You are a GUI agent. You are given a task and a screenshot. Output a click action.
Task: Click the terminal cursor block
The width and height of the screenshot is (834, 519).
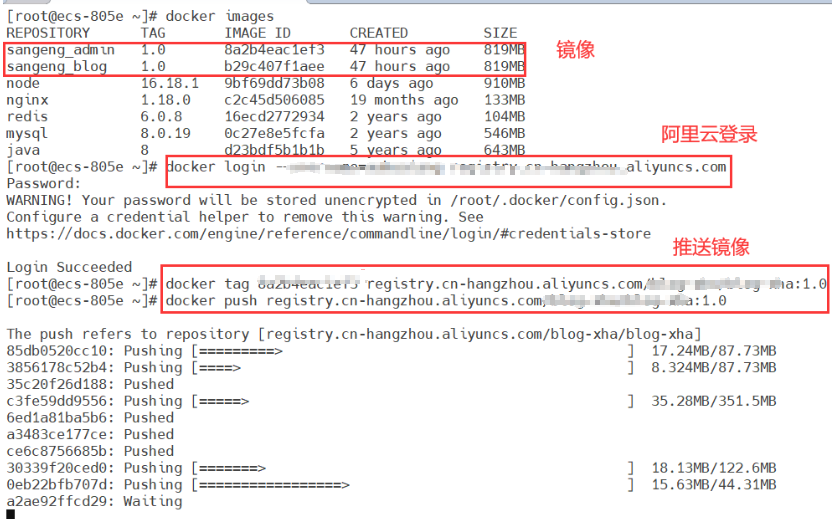pos(11,514)
